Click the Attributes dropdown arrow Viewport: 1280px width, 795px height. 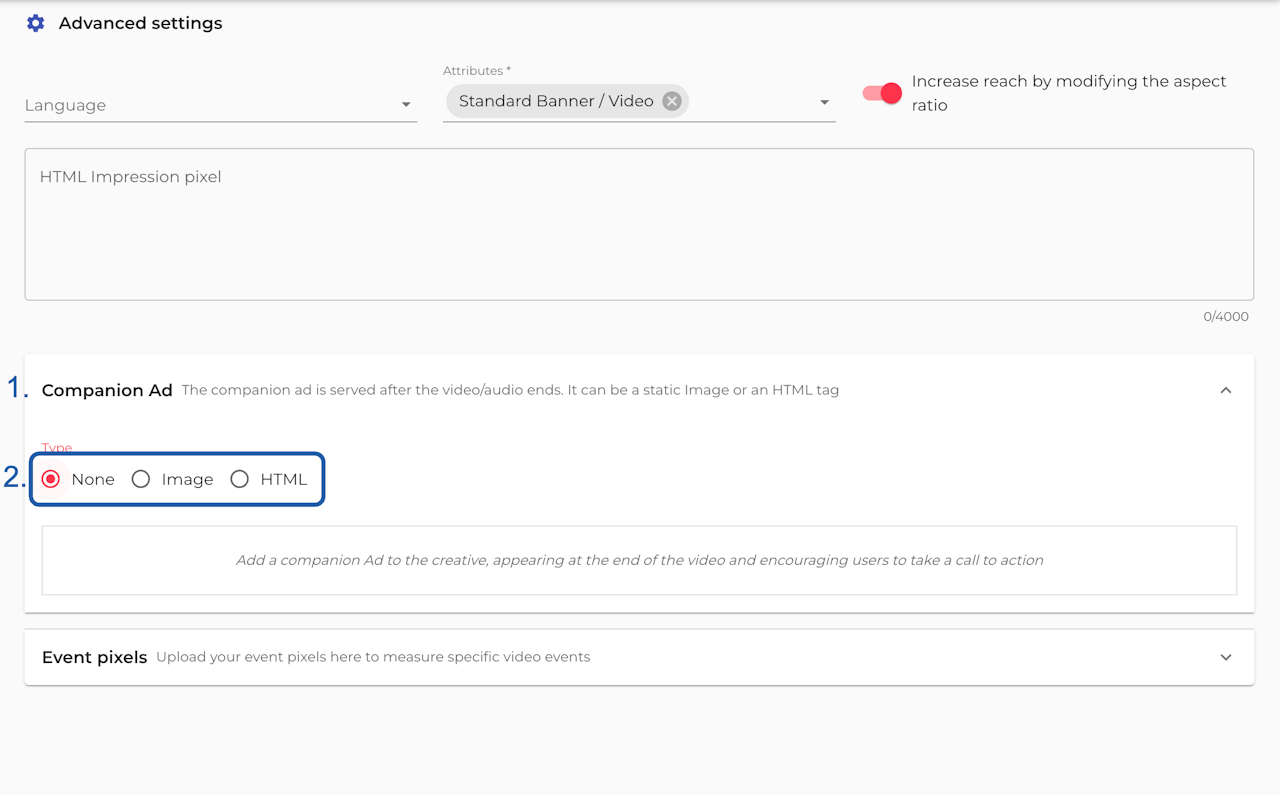(824, 102)
